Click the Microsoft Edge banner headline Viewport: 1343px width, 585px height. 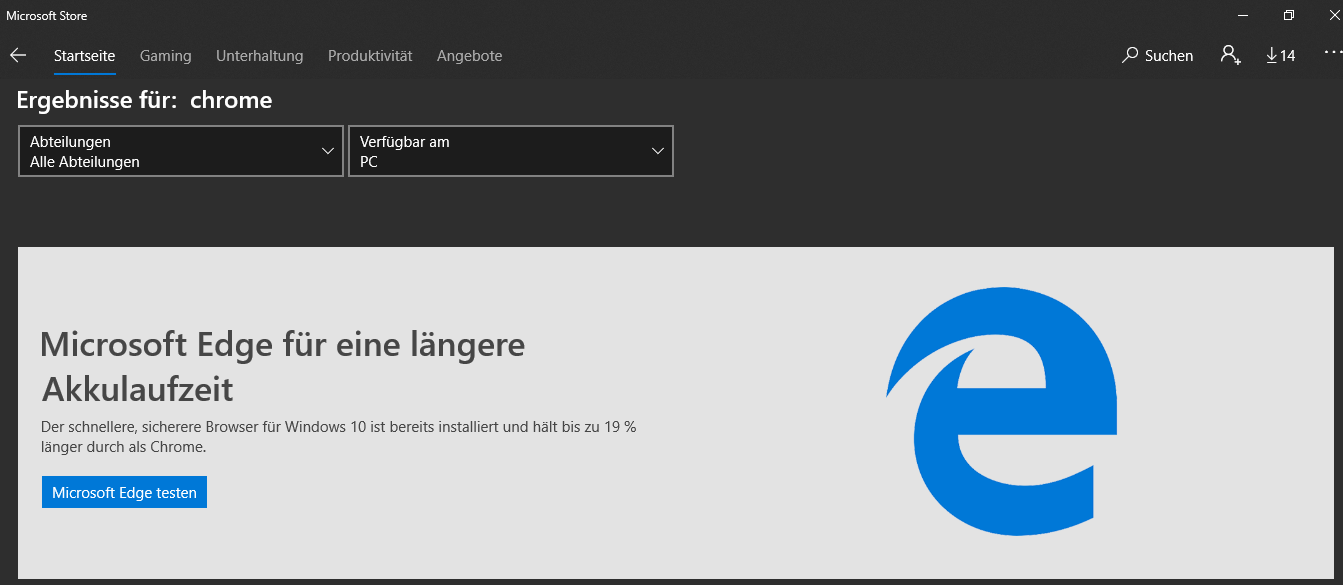282,366
